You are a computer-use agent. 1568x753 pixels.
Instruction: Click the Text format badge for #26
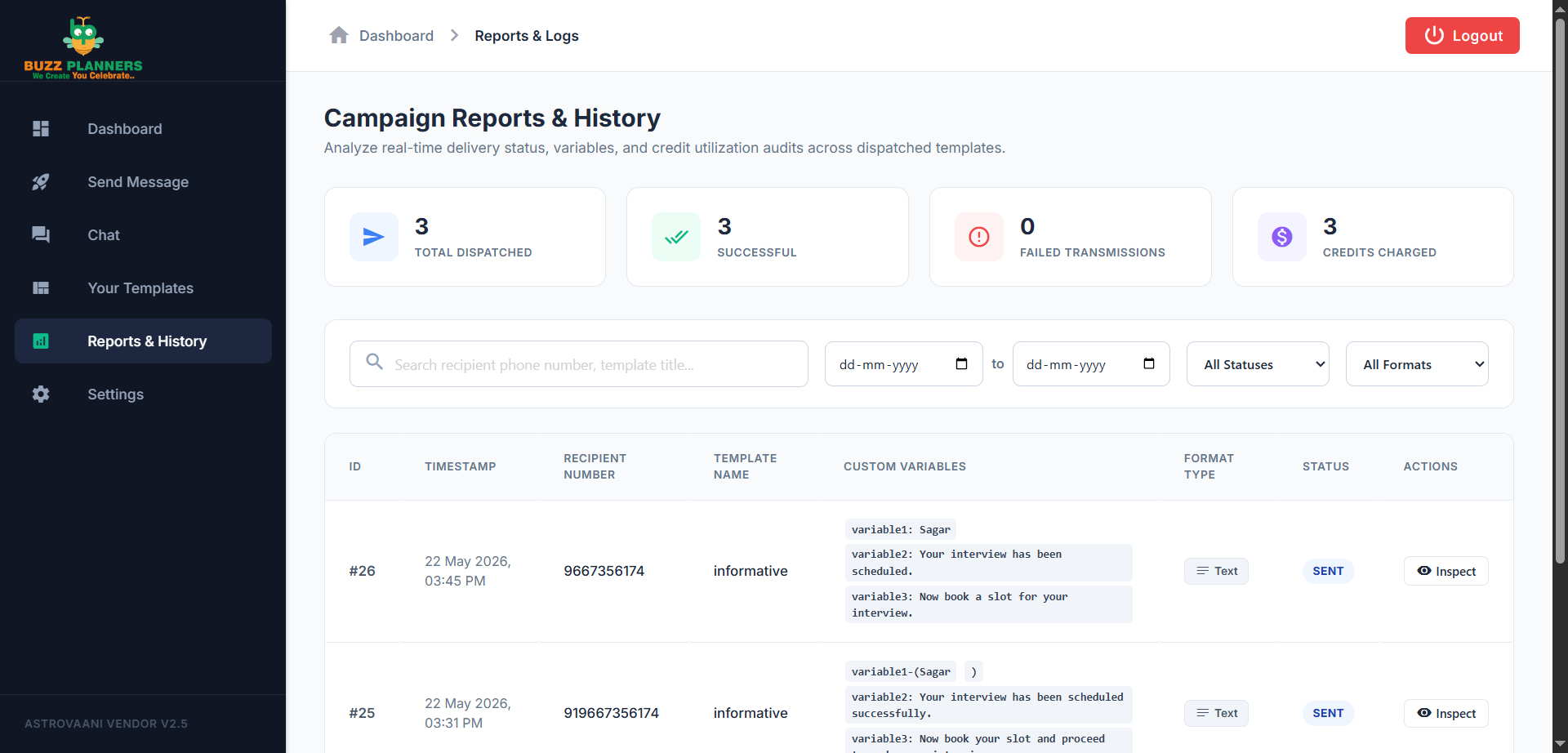click(x=1216, y=571)
